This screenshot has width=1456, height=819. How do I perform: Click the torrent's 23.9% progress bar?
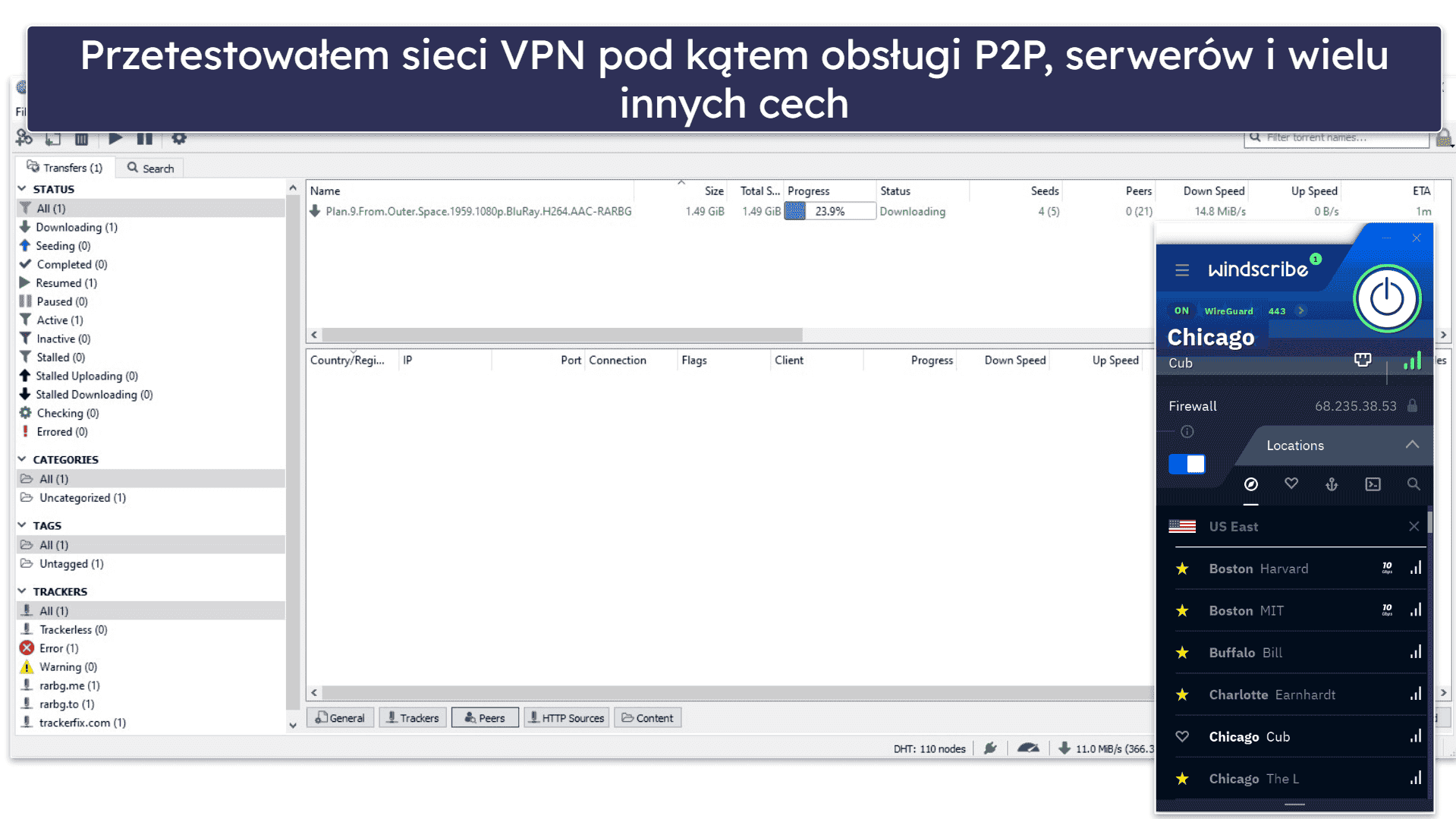(829, 212)
